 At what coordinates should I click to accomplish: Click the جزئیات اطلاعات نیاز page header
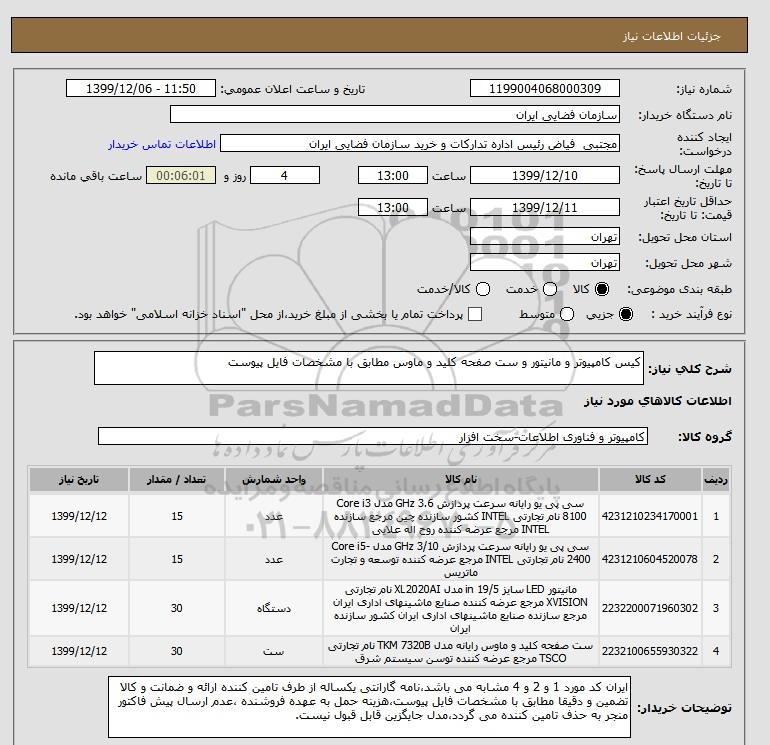(671, 36)
